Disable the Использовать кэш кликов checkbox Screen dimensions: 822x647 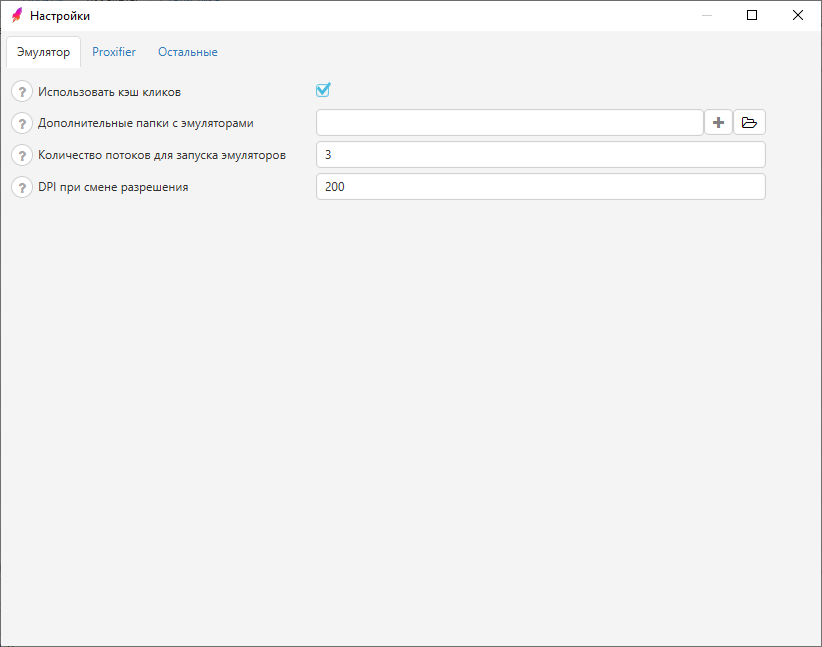pyautogui.click(x=323, y=90)
